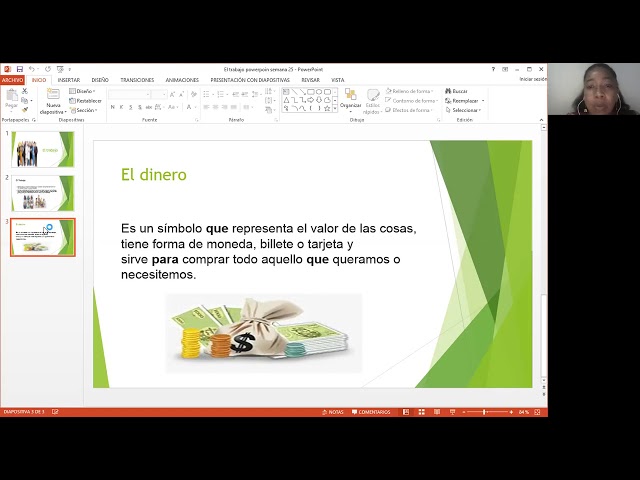Screen dimensions: 640x480
Task: Open Contorno de forma dropdown
Action: 411,100
